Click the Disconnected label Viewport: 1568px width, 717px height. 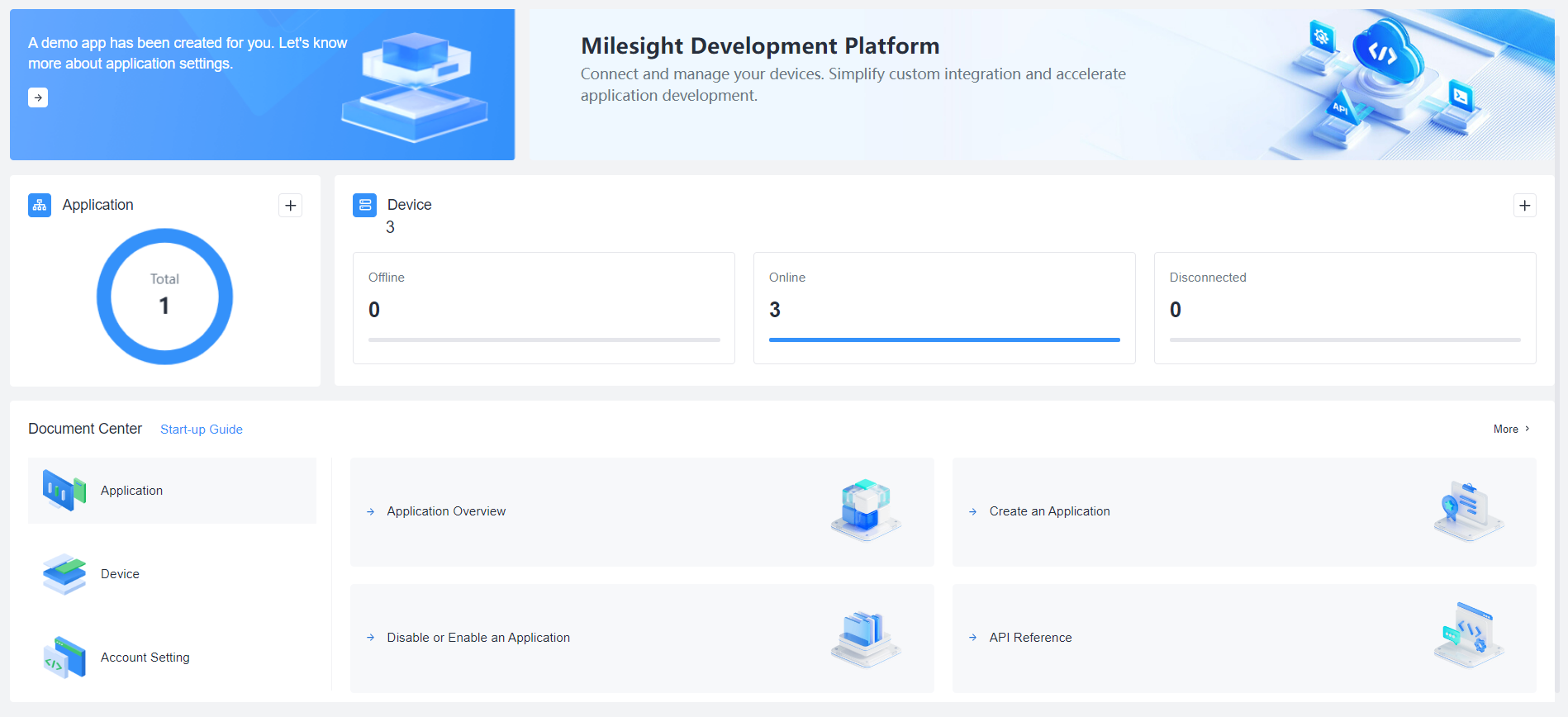1208,278
